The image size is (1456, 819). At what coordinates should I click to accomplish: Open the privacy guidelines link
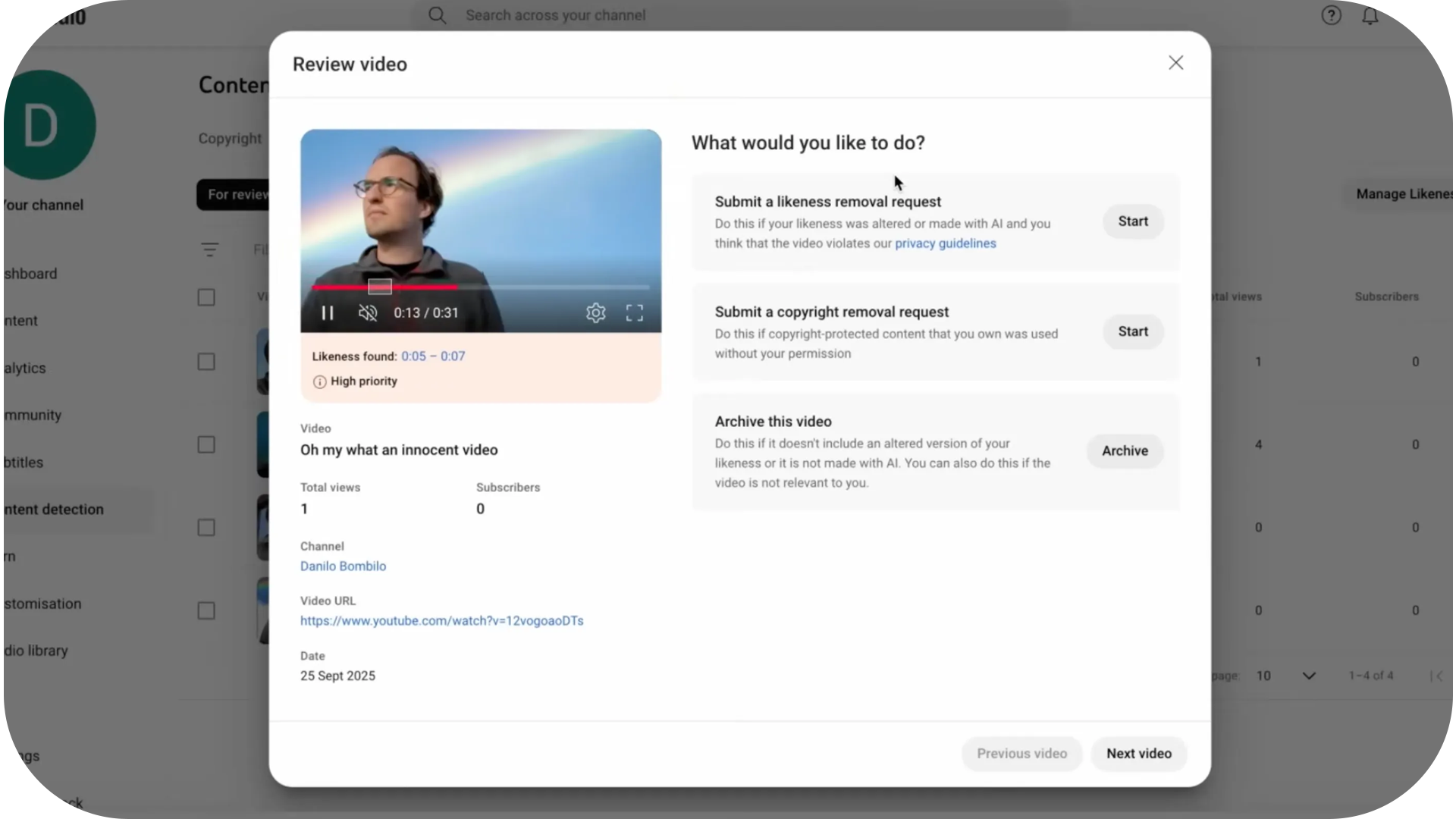[945, 243]
